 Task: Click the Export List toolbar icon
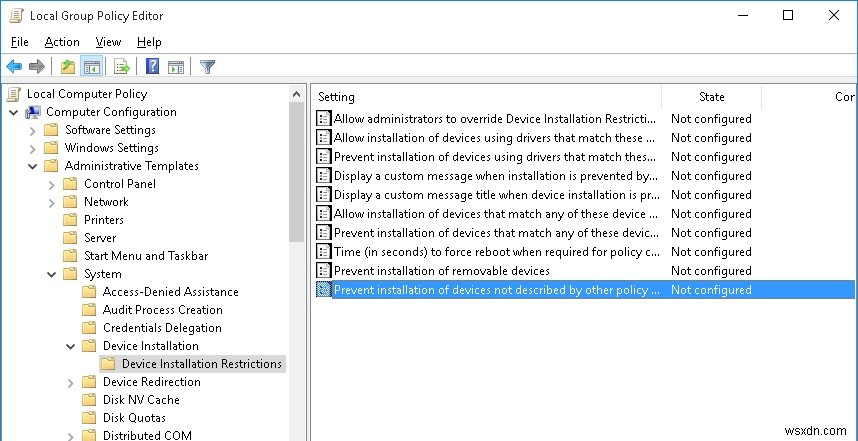[122, 67]
